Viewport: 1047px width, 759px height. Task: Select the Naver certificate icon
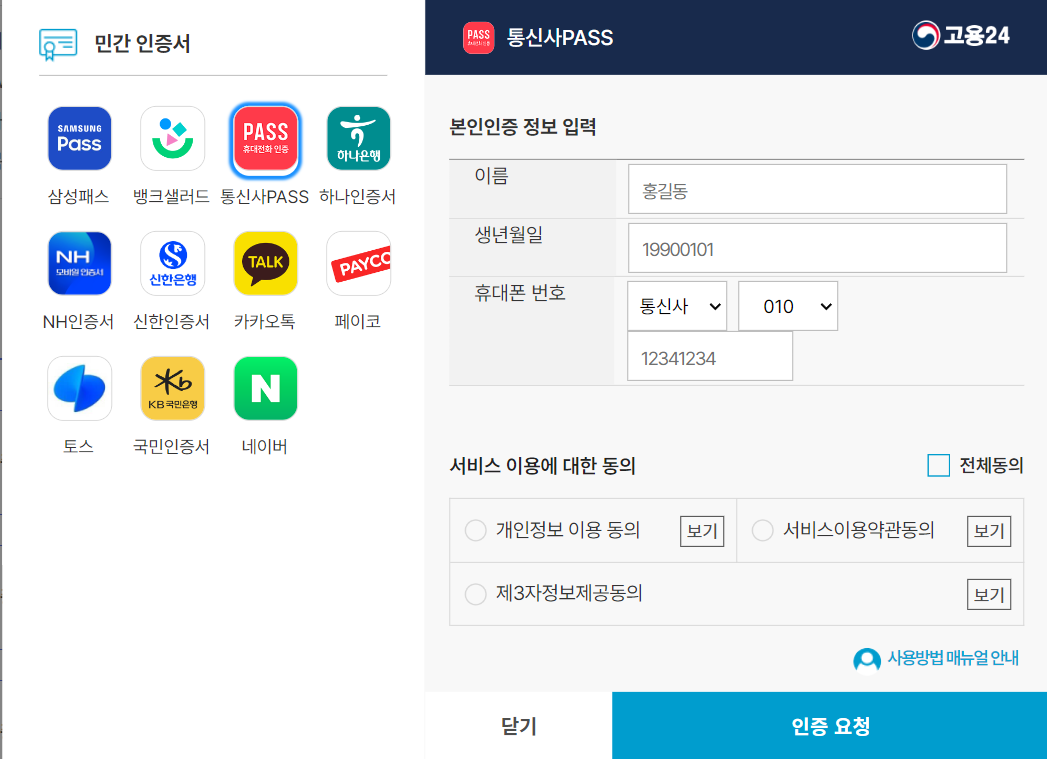tap(265, 388)
